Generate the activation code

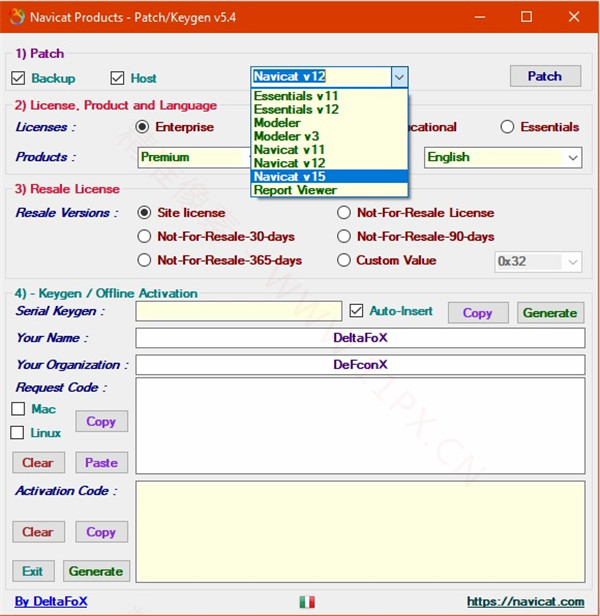[x=96, y=571]
